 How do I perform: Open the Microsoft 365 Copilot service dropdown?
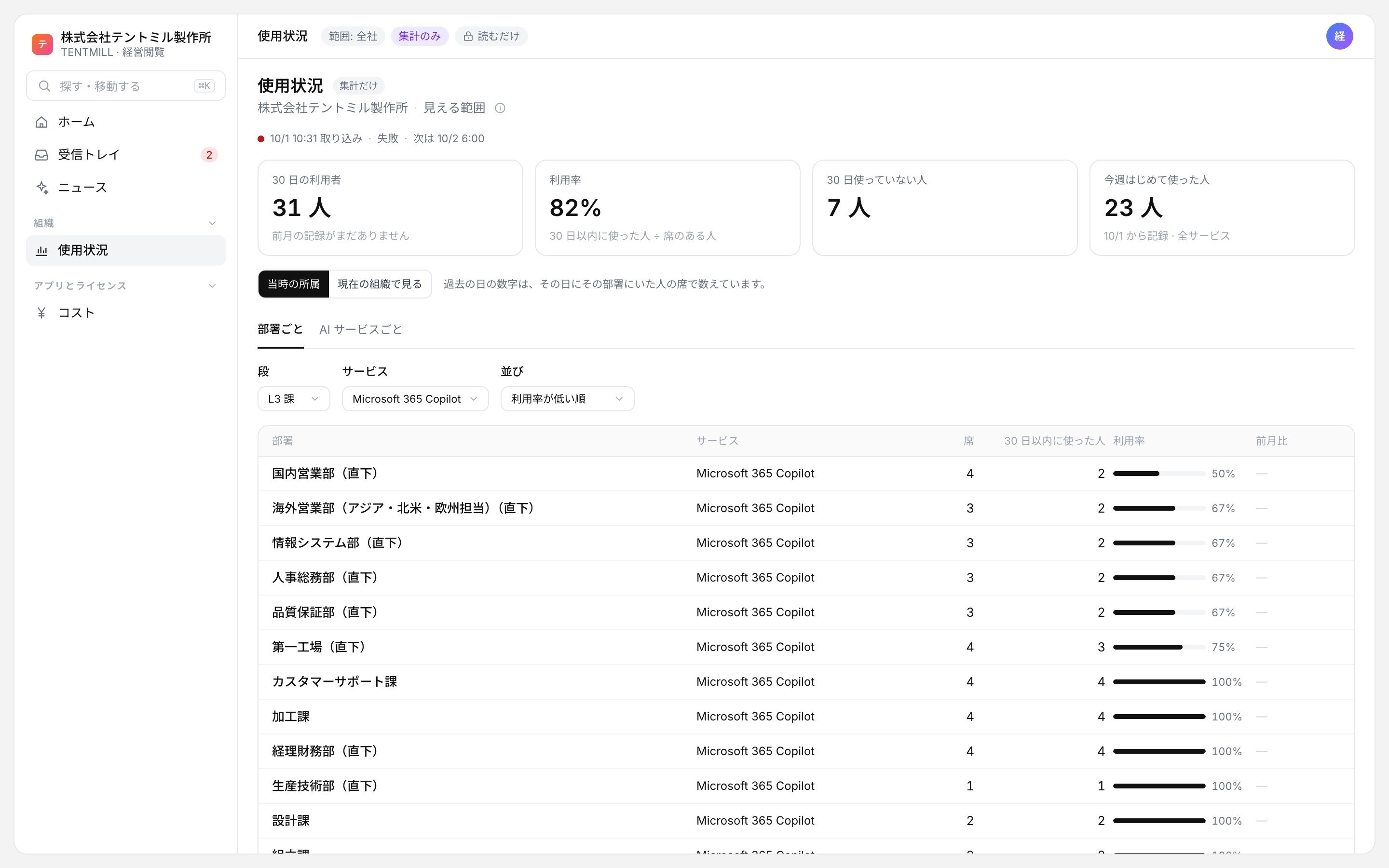[415, 398]
